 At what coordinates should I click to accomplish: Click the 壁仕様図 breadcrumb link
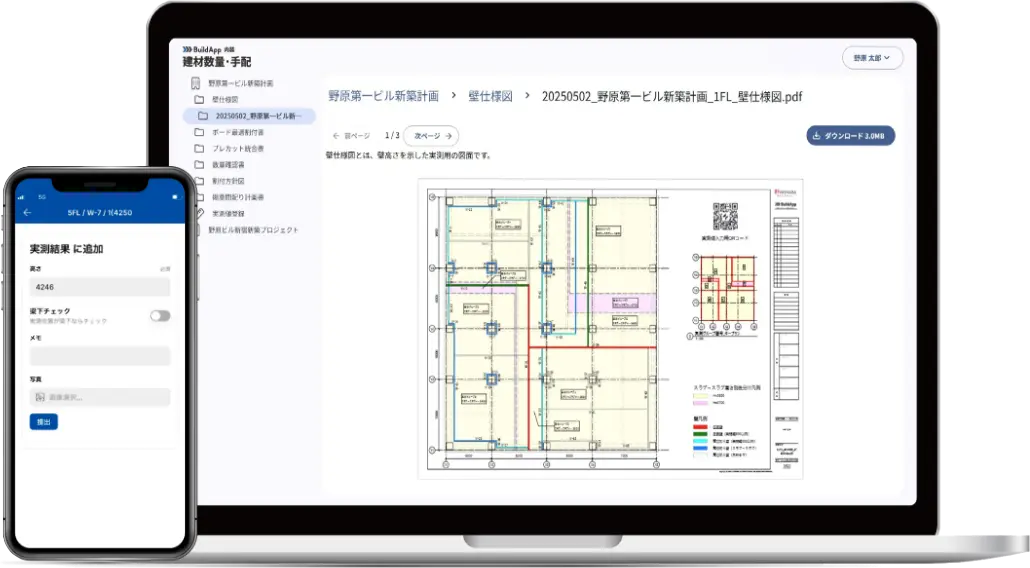pos(490,97)
